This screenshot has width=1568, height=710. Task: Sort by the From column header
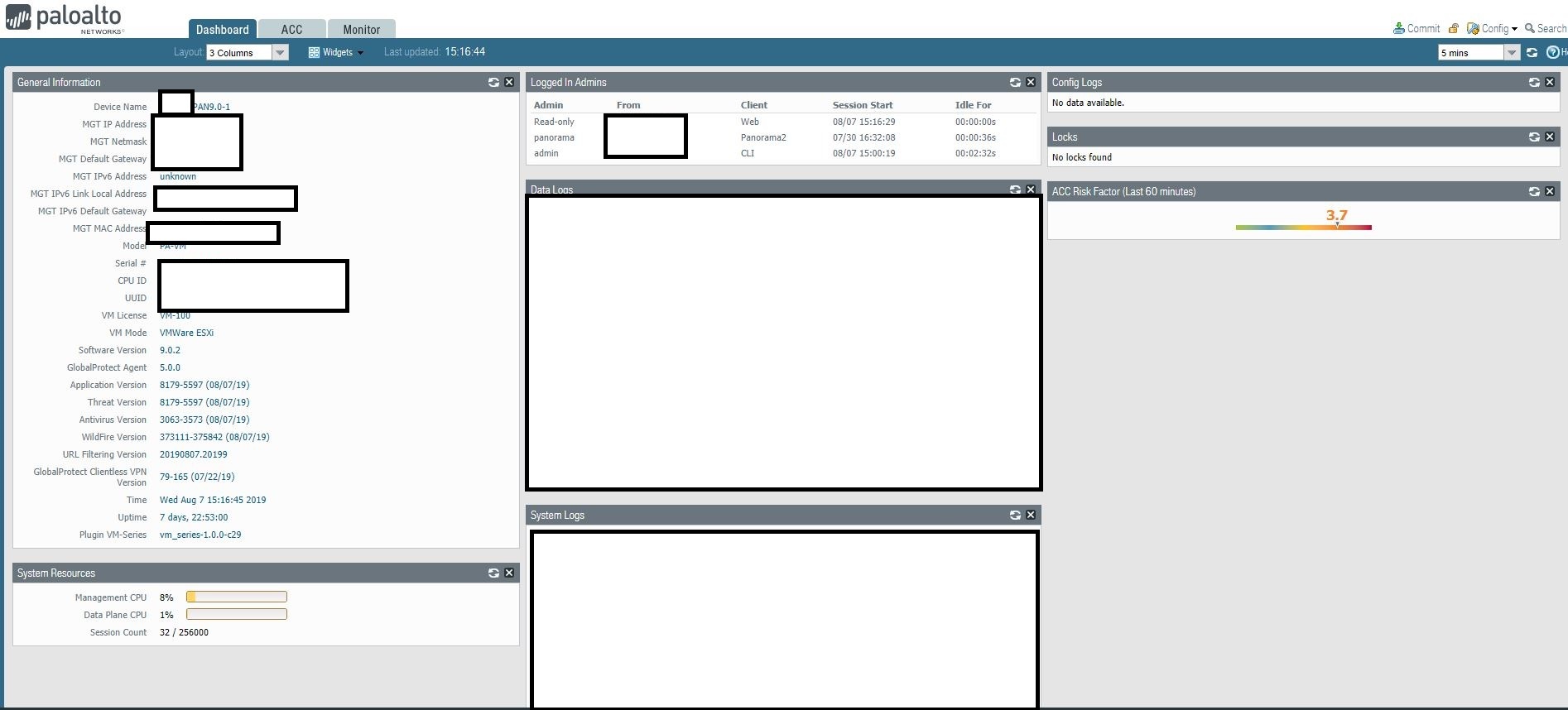pyautogui.click(x=628, y=105)
